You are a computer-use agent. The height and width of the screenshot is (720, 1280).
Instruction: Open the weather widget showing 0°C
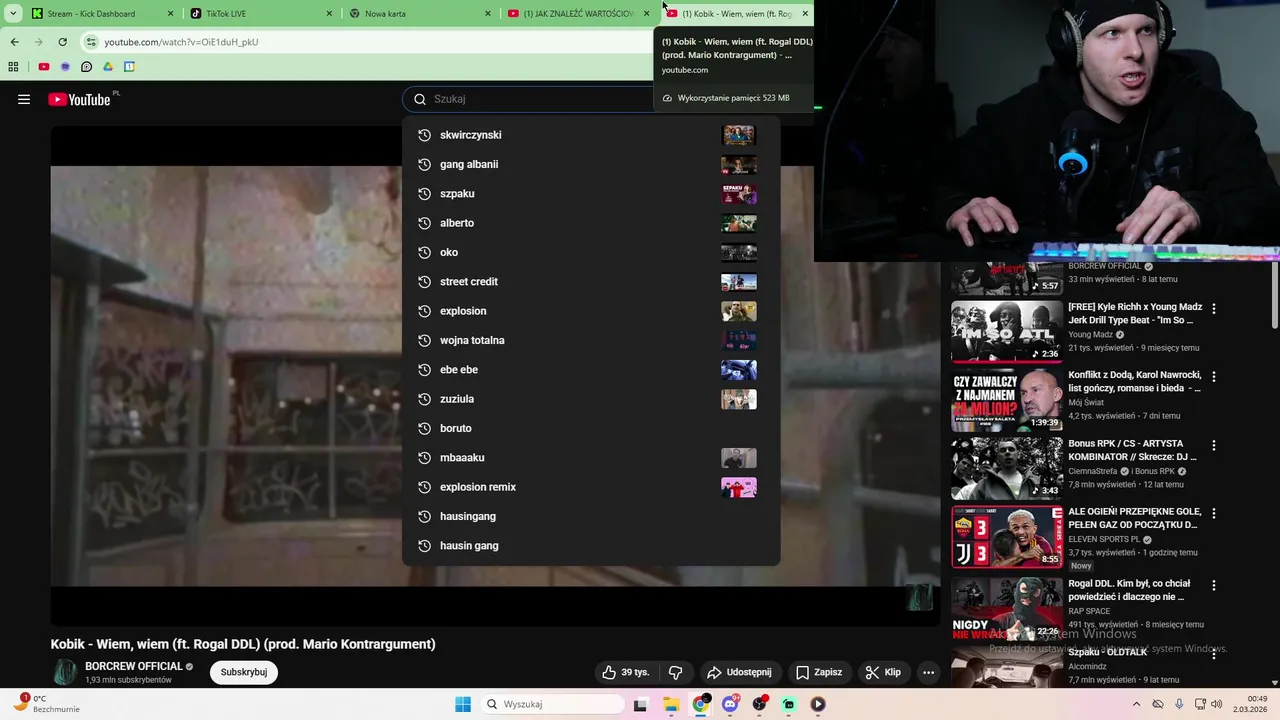coord(45,703)
